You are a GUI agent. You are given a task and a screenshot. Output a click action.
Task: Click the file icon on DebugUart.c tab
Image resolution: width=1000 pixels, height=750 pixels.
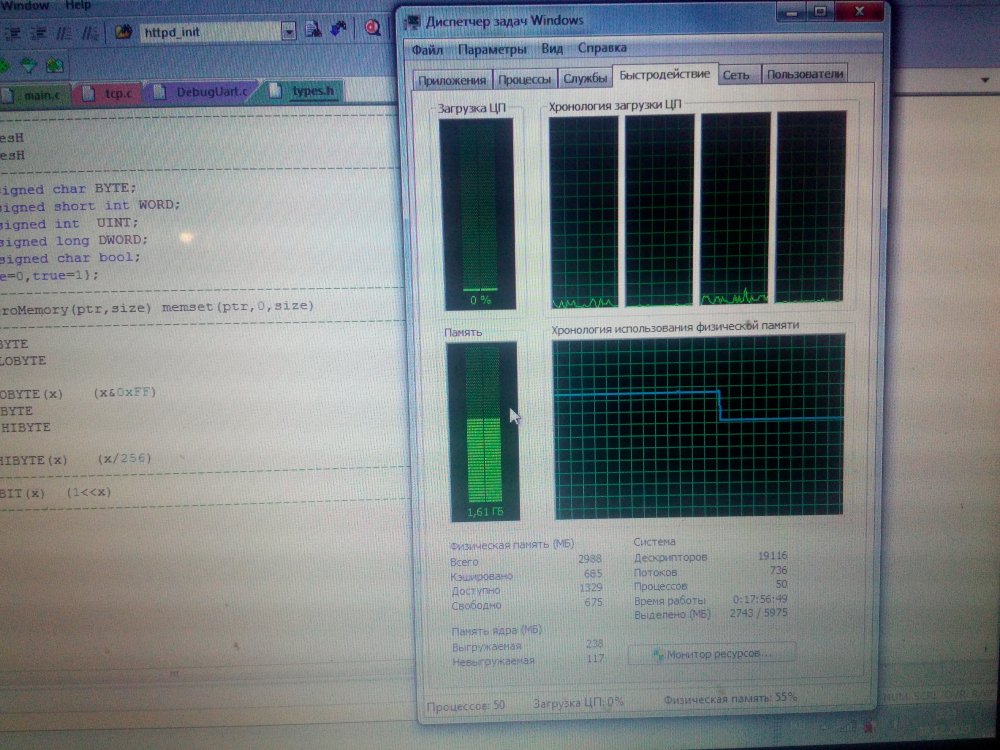160,93
